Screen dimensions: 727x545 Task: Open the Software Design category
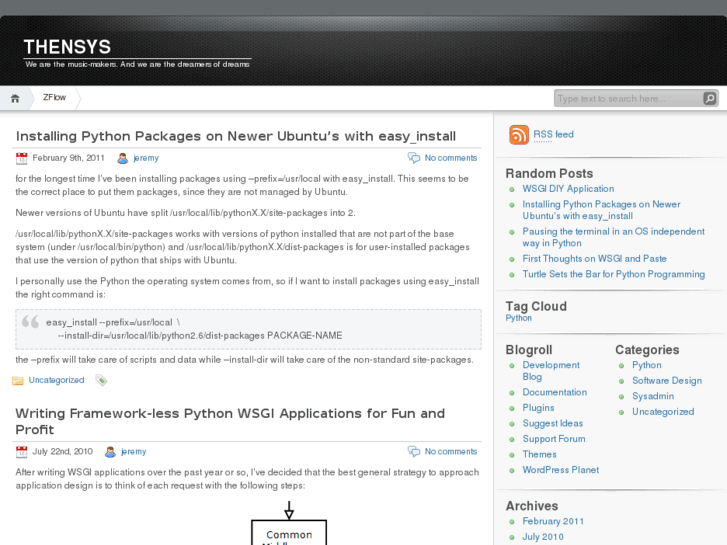click(x=666, y=380)
